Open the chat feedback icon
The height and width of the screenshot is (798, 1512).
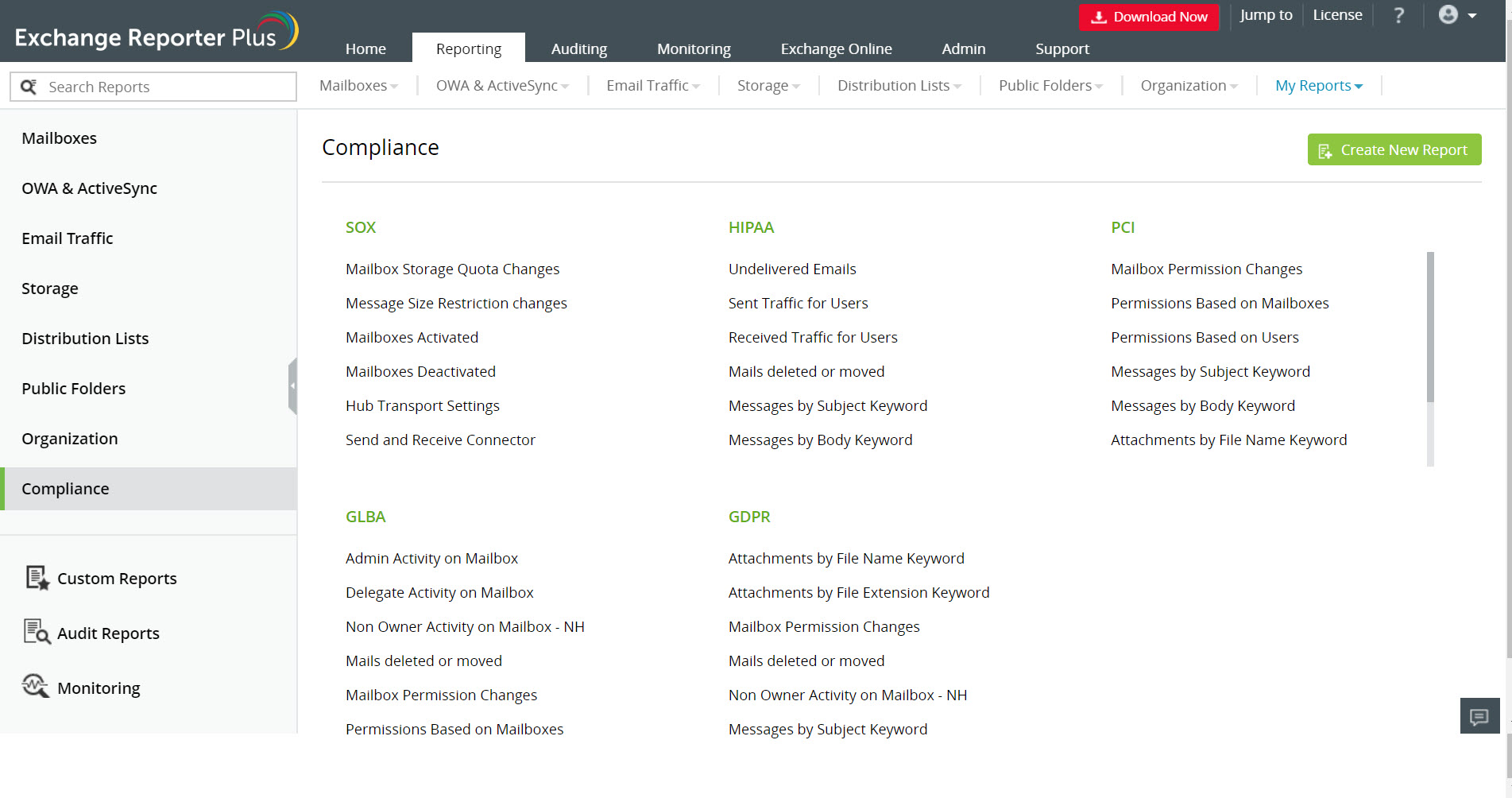click(1479, 716)
